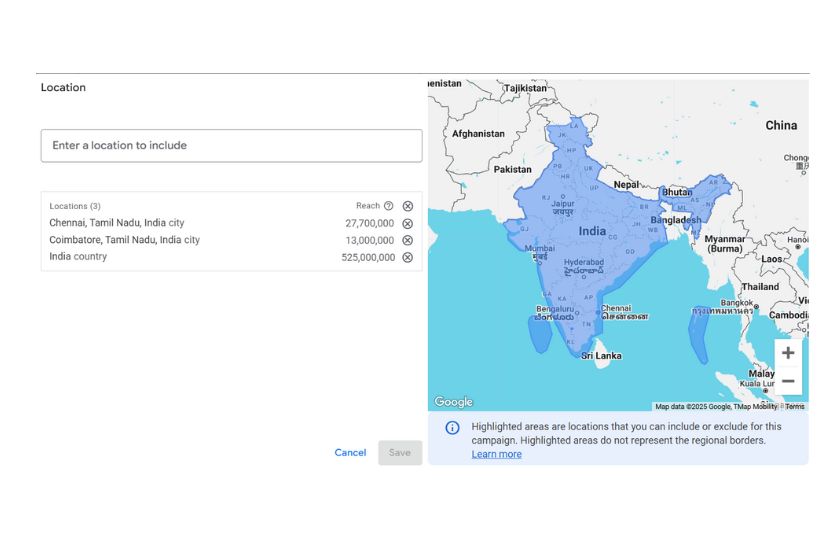Remove the Coimbatore, Tamil Nadu location
Image resolution: width=826 pixels, height=551 pixels.
[x=408, y=240]
